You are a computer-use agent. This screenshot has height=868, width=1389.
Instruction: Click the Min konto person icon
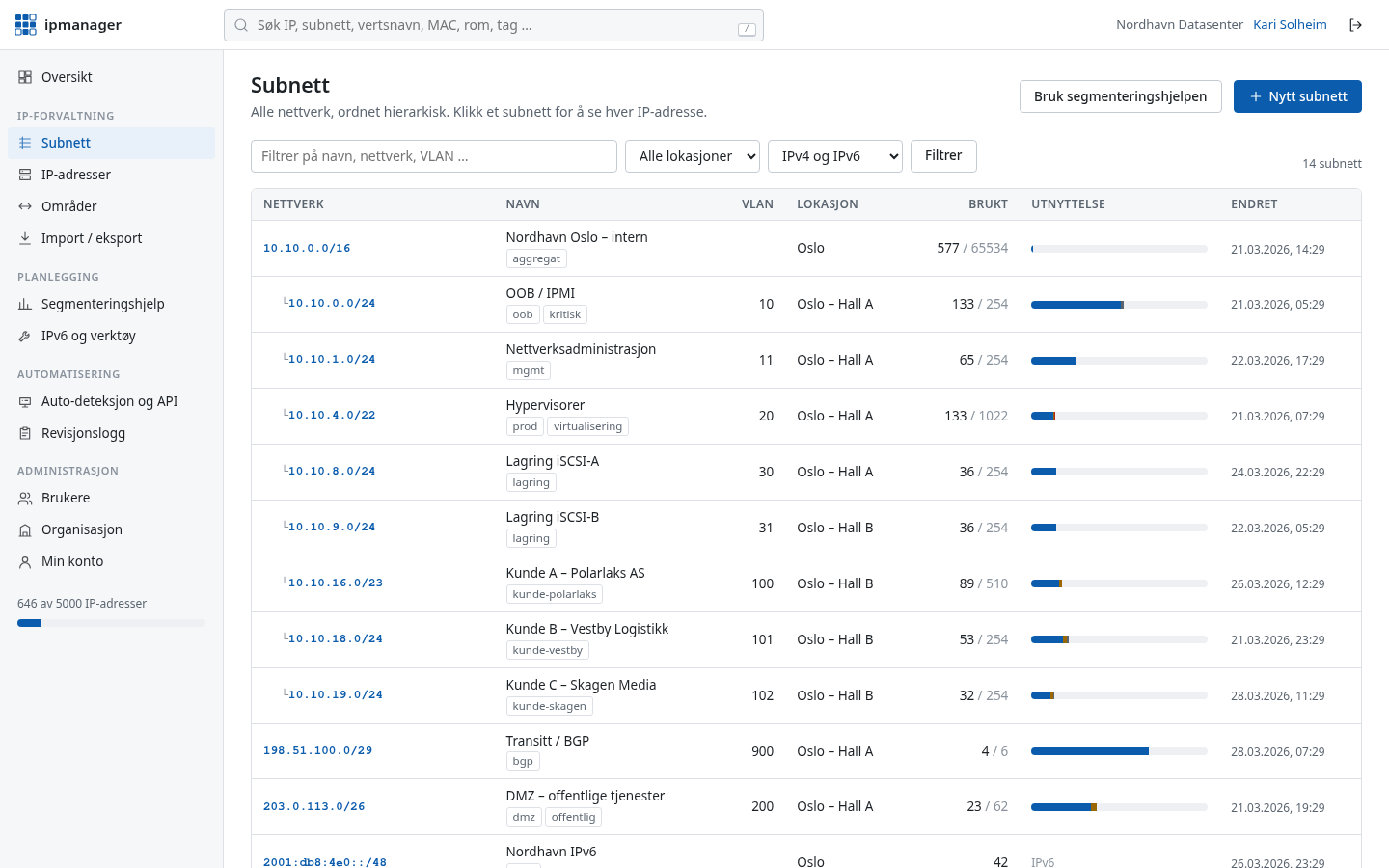pos(25,561)
